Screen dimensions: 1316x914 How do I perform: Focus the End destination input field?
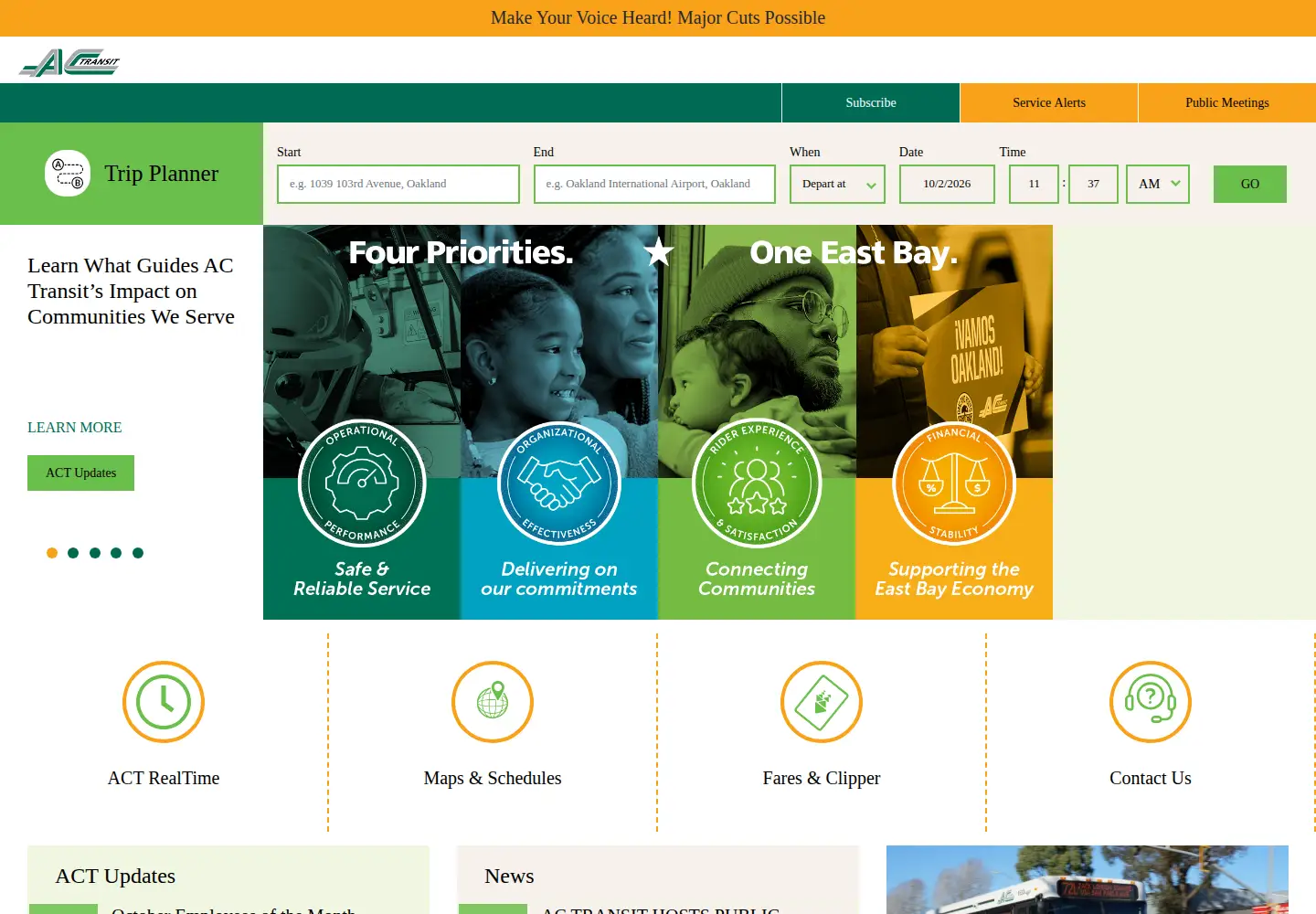tap(654, 184)
